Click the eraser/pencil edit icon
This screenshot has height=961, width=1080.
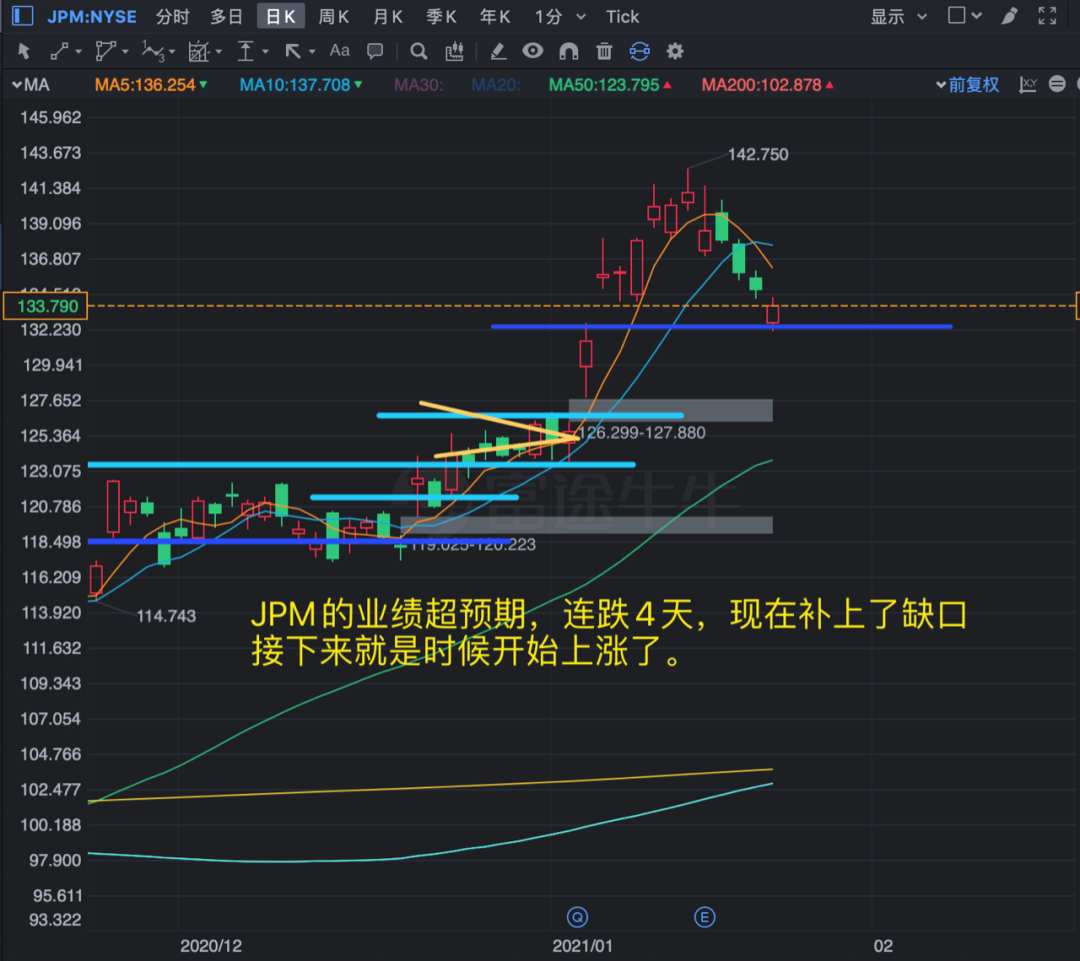[497, 52]
